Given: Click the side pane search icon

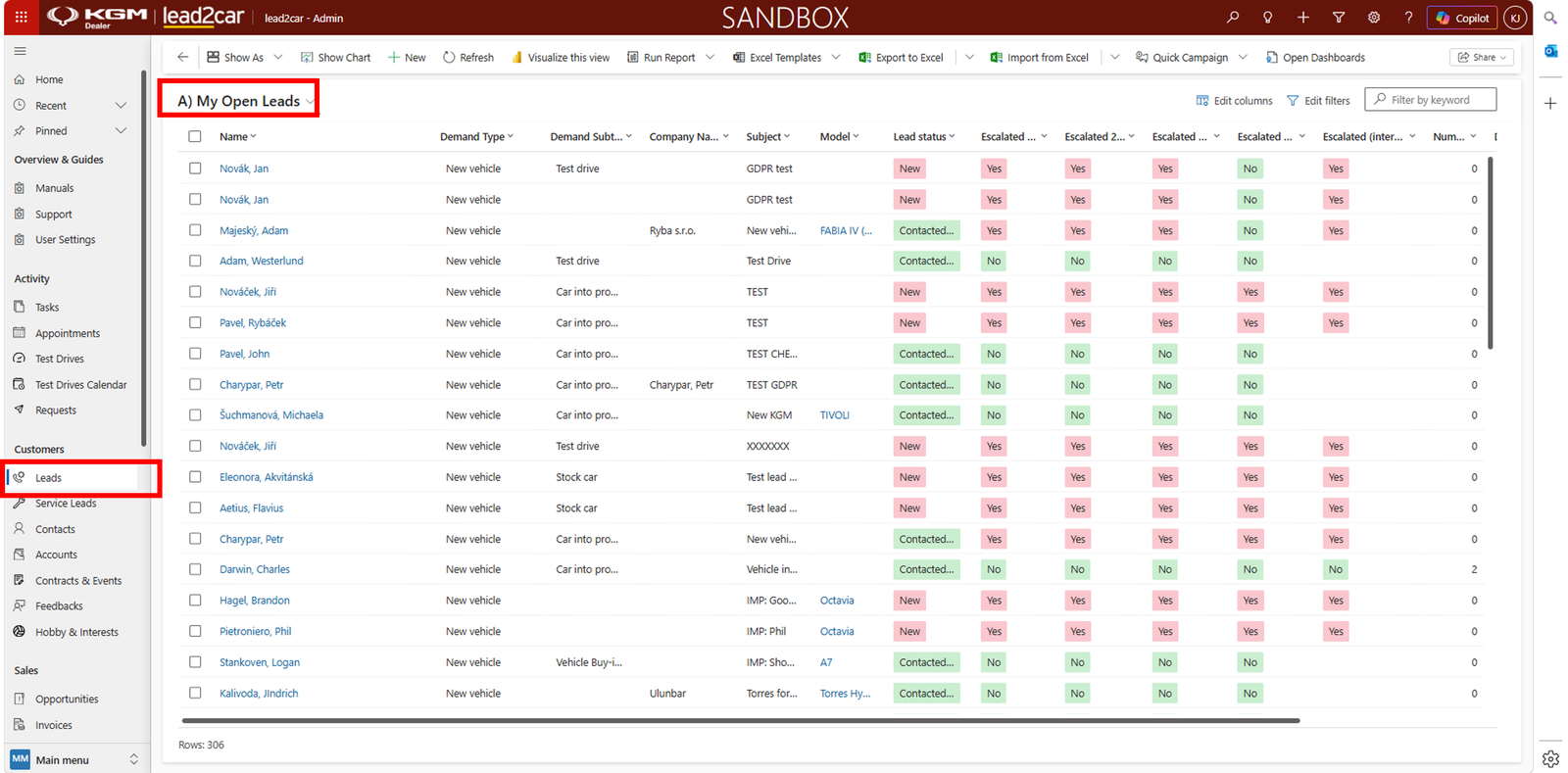Looking at the screenshot, I should click(x=1550, y=18).
